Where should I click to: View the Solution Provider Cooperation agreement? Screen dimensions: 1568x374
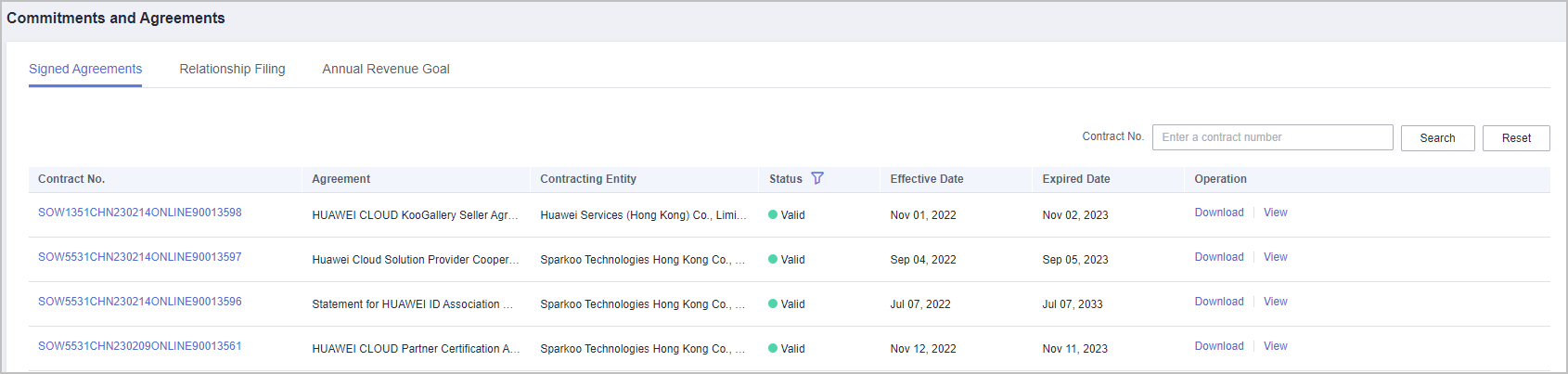pos(1275,257)
